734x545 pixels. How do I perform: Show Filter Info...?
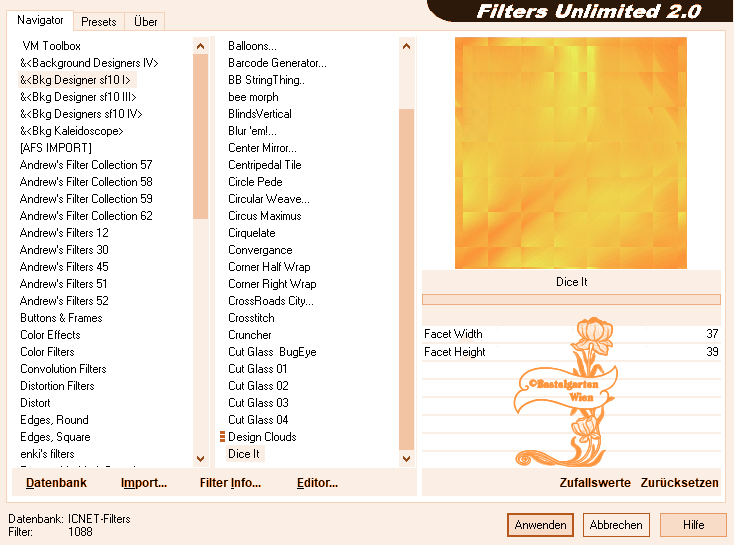point(230,483)
